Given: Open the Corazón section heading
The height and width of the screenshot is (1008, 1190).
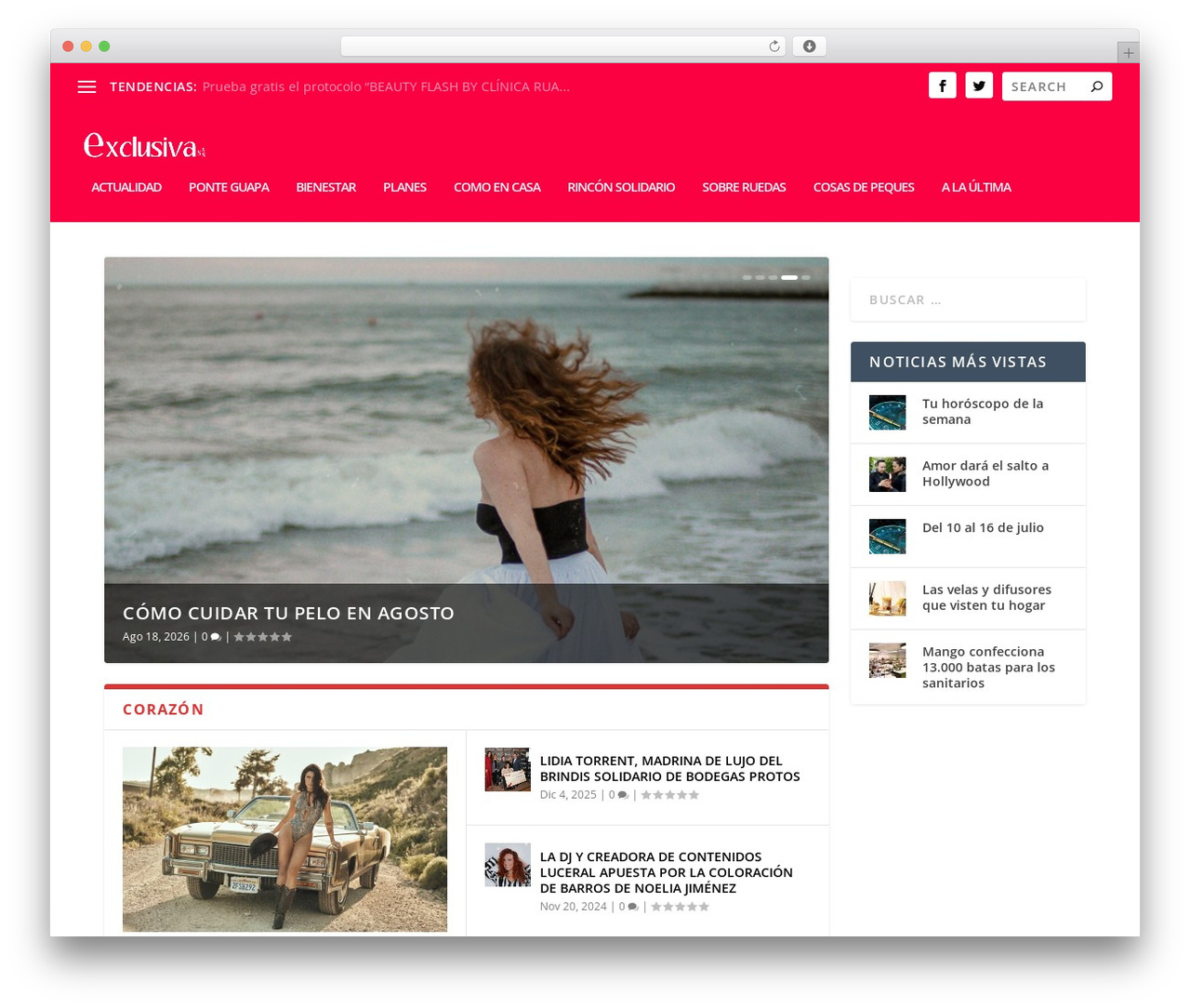Looking at the screenshot, I should [163, 710].
